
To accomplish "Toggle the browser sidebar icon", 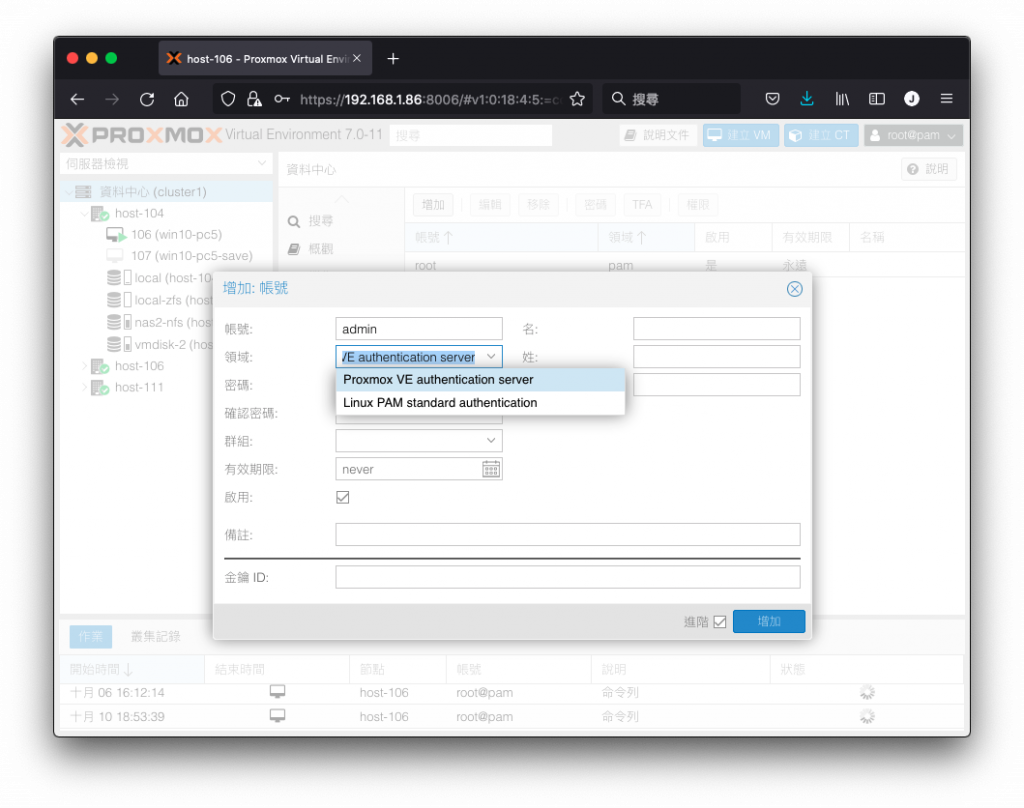I will coord(876,99).
